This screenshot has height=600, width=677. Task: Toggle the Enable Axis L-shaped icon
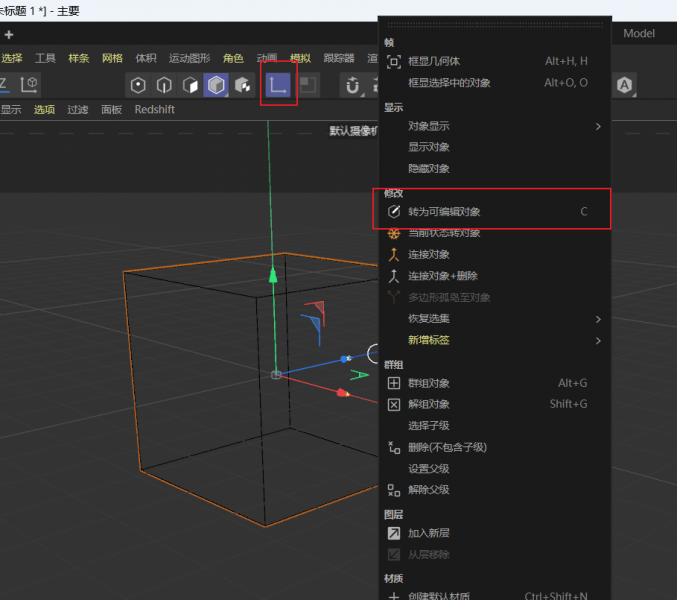tap(278, 85)
